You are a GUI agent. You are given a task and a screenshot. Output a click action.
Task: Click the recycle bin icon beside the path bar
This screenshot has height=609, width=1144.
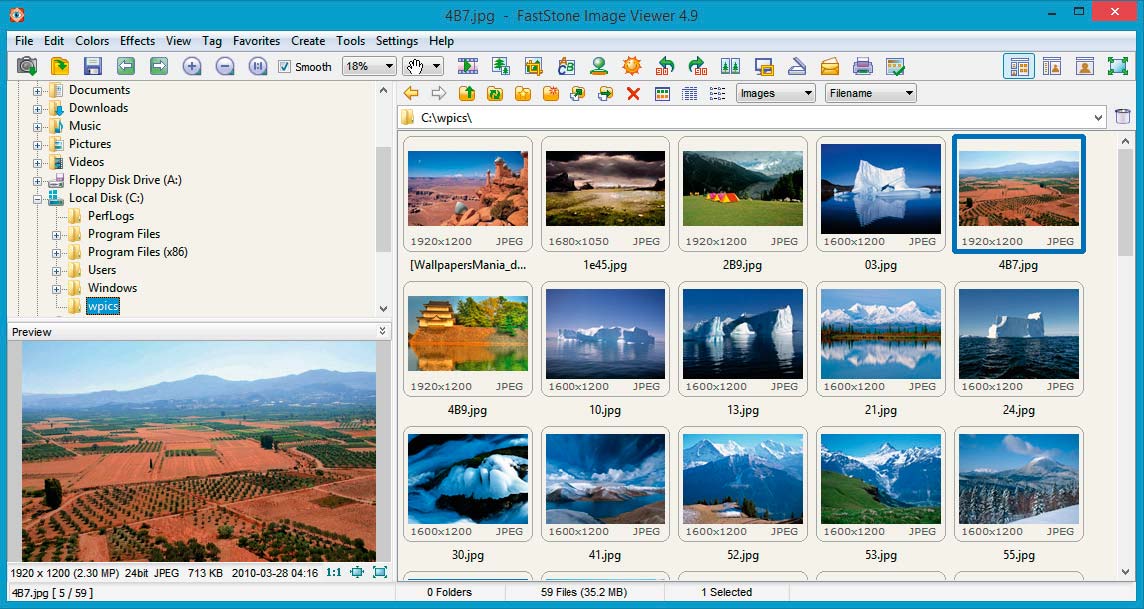1123,117
